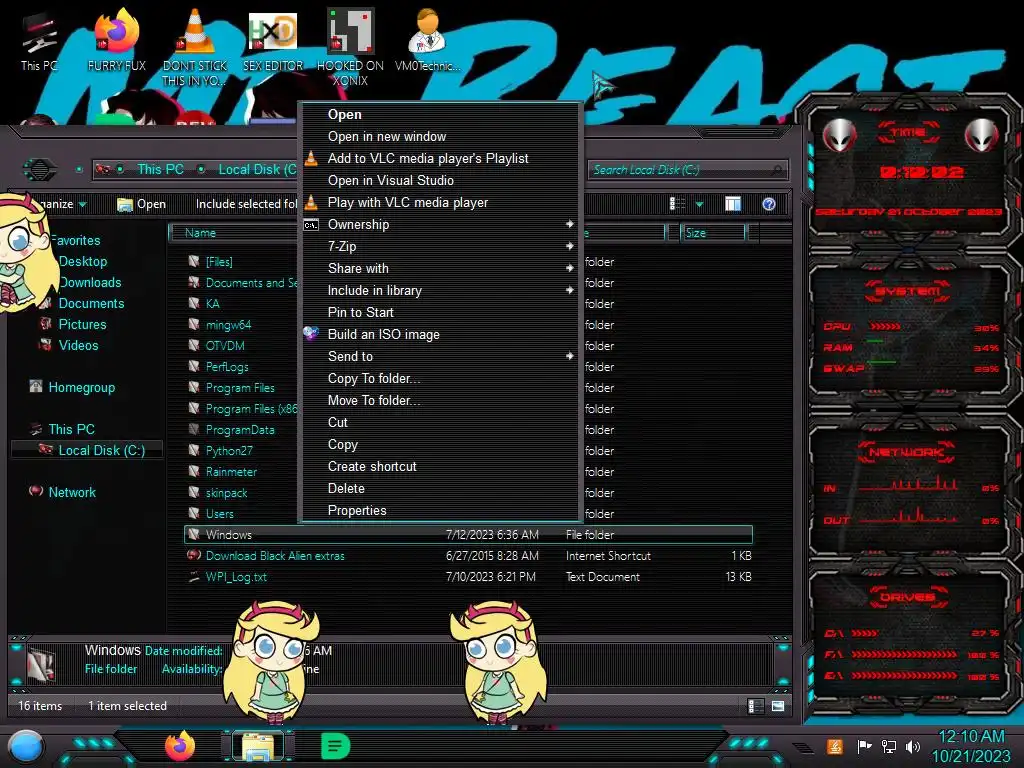The width and height of the screenshot is (1024, 768).
Task: Launch Firefox from the taskbar
Action: pyautogui.click(x=180, y=746)
